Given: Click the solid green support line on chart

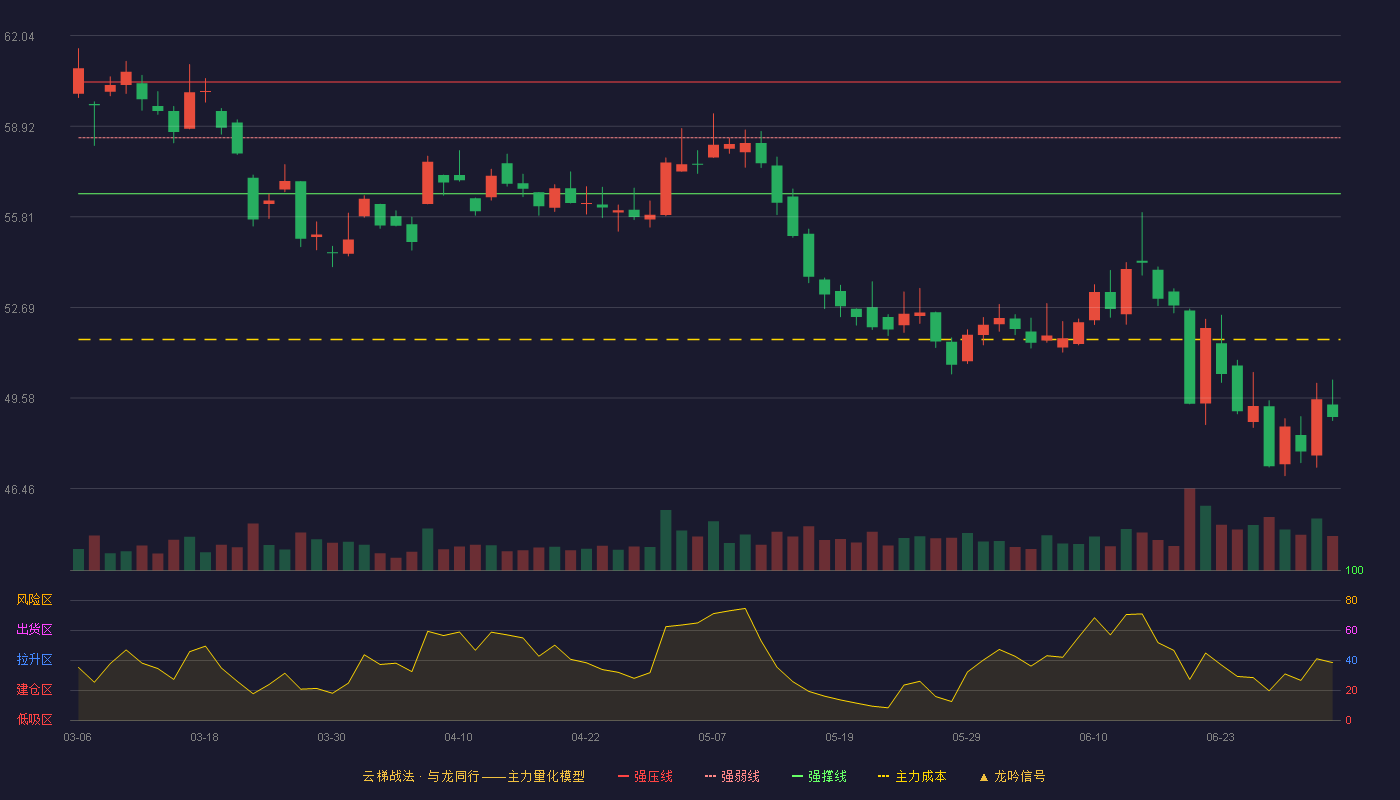Looking at the screenshot, I should (709, 193).
